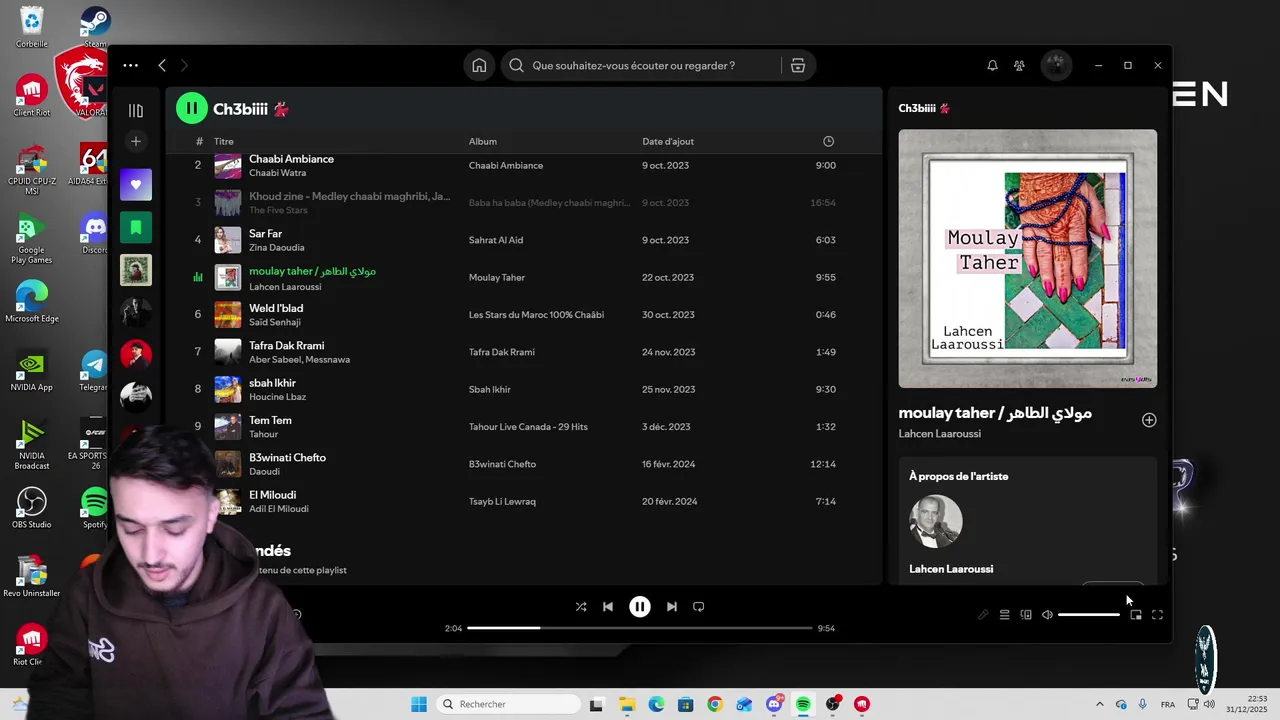Open Chaabi Watra artist link
This screenshot has height=720, width=1280.
point(277,173)
